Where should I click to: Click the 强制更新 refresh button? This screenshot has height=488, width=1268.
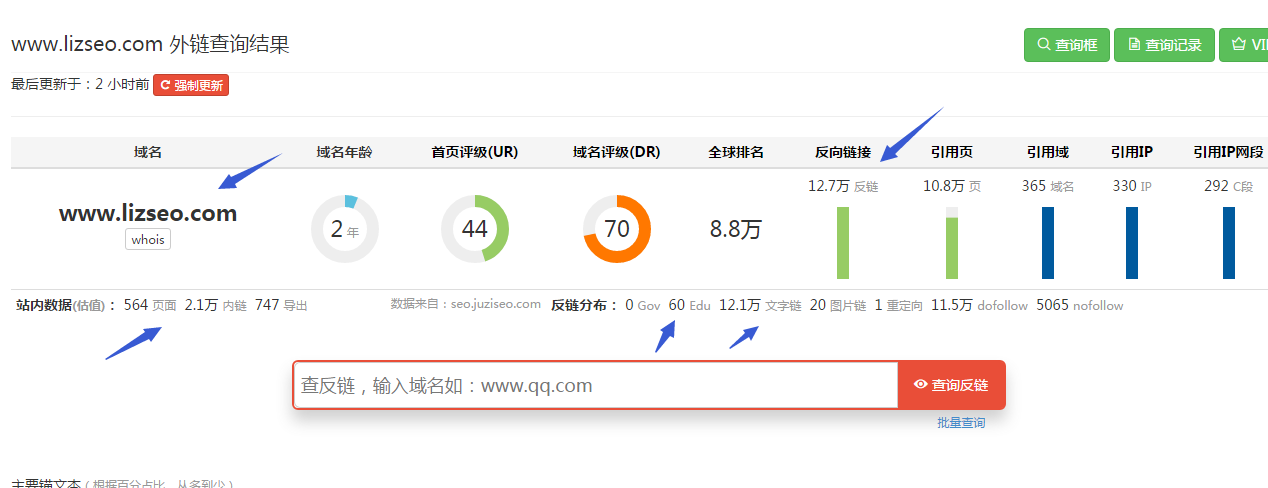(191, 86)
